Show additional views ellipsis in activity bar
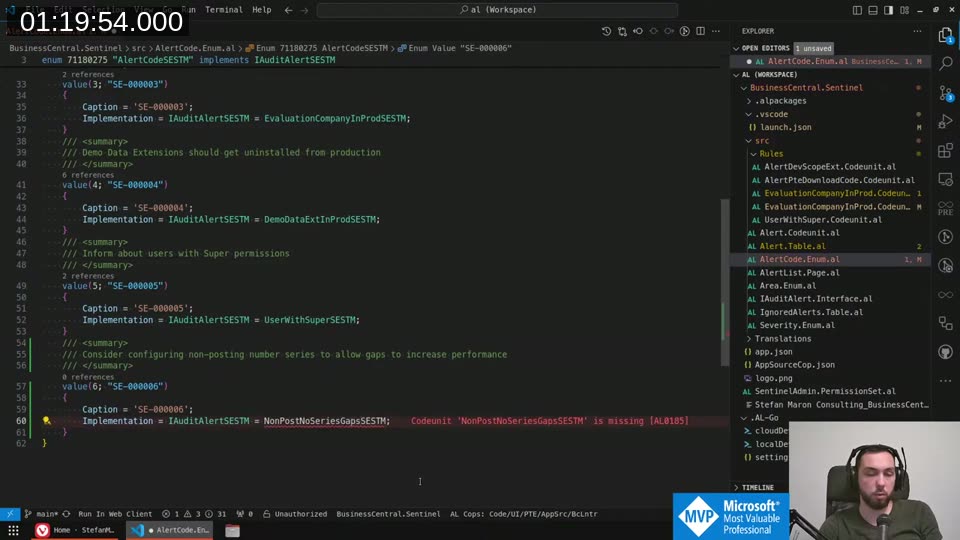Image resolution: width=960 pixels, height=540 pixels. tap(946, 381)
